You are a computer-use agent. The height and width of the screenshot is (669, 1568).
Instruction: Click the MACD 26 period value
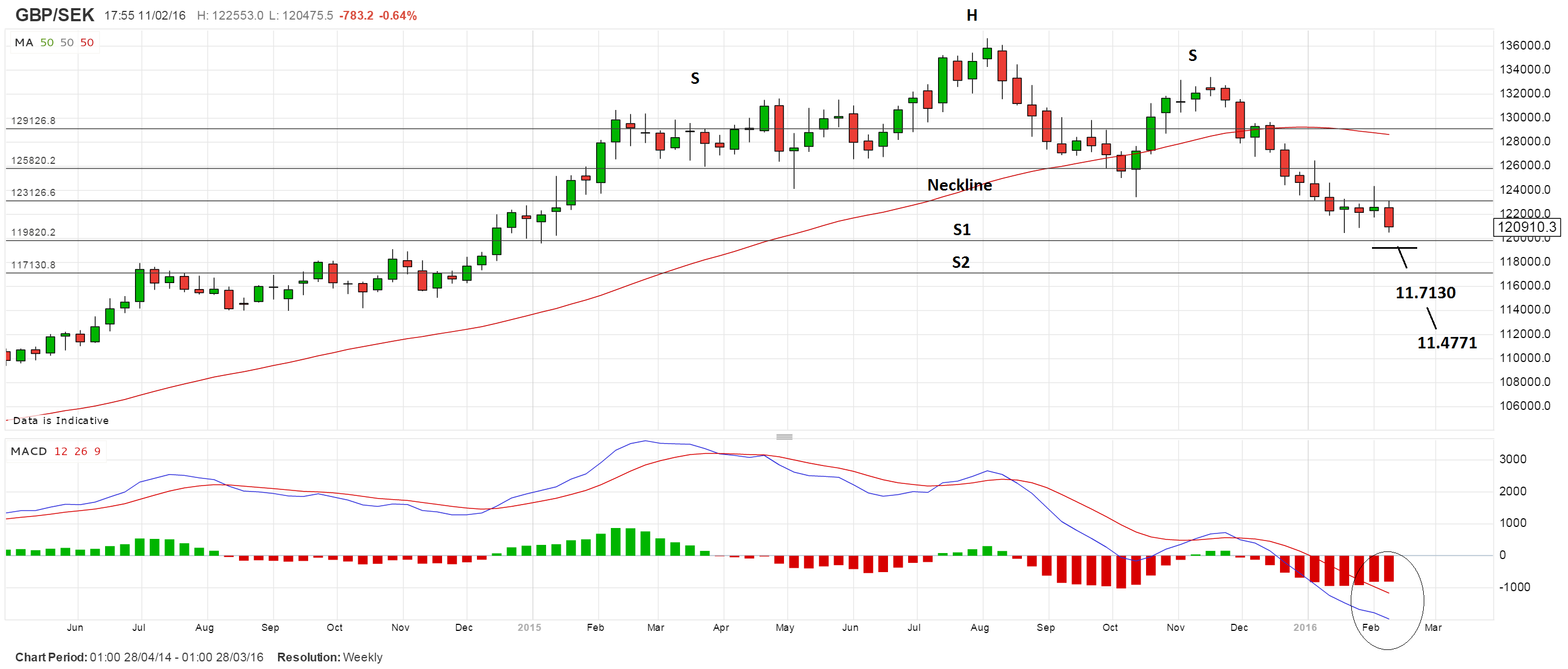(81, 451)
